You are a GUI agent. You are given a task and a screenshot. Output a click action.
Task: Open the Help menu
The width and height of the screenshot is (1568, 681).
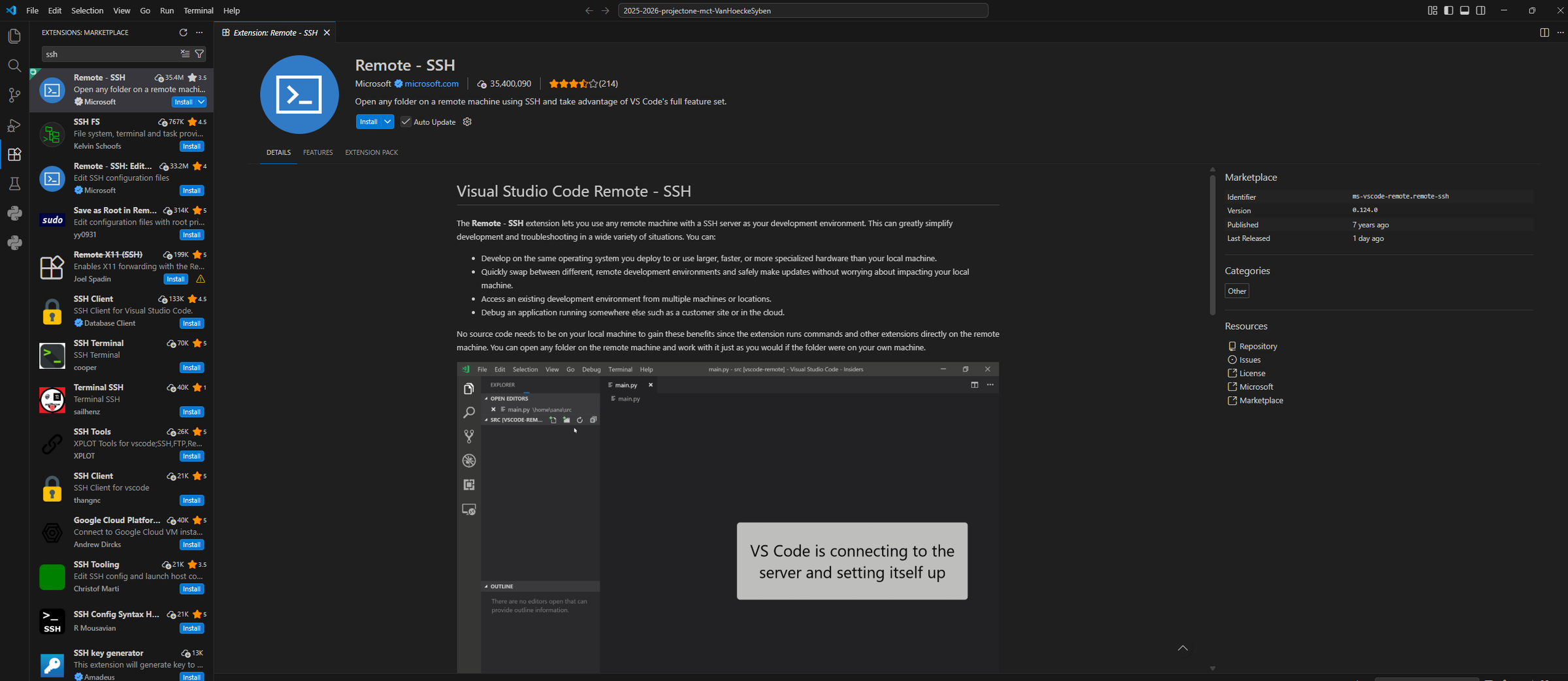231,10
